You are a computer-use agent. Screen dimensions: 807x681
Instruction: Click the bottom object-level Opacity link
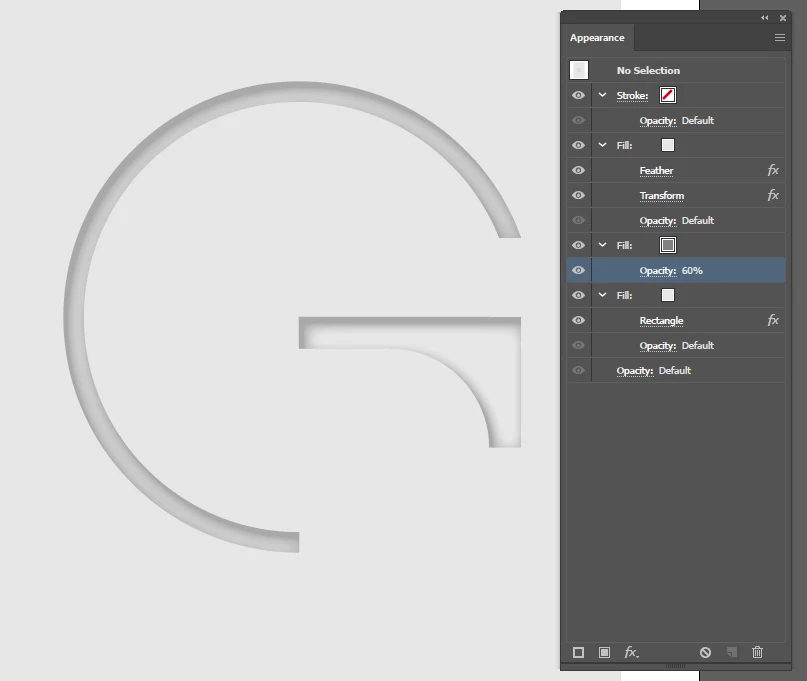point(635,371)
